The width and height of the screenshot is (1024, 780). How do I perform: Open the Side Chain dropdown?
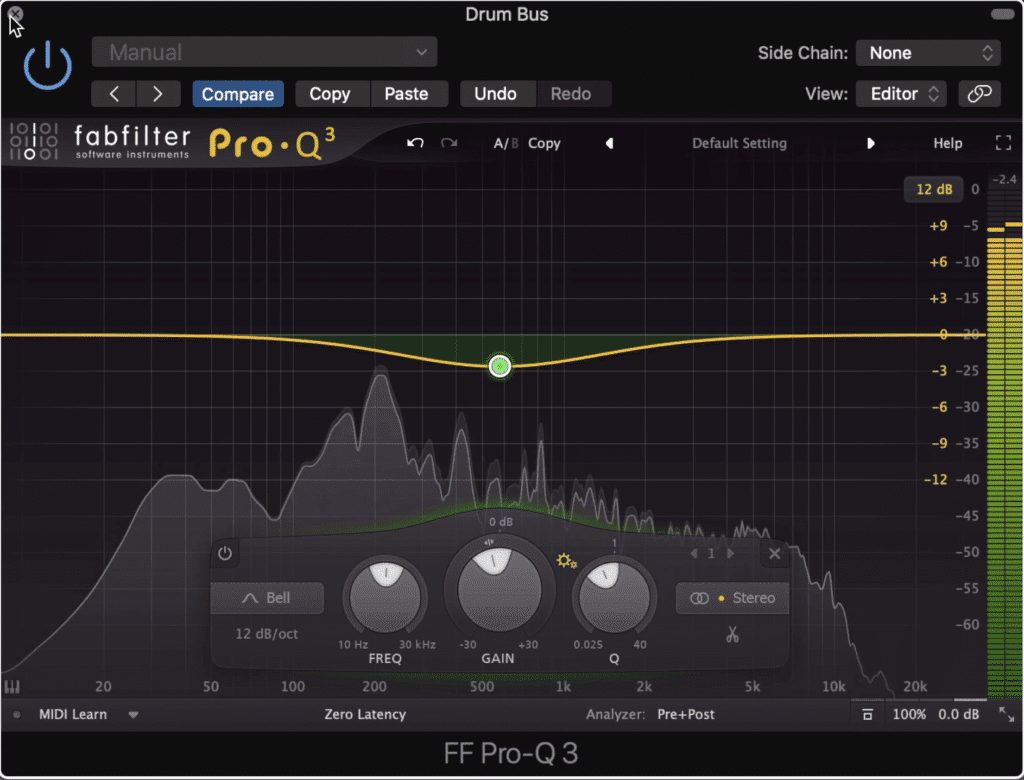[928, 53]
